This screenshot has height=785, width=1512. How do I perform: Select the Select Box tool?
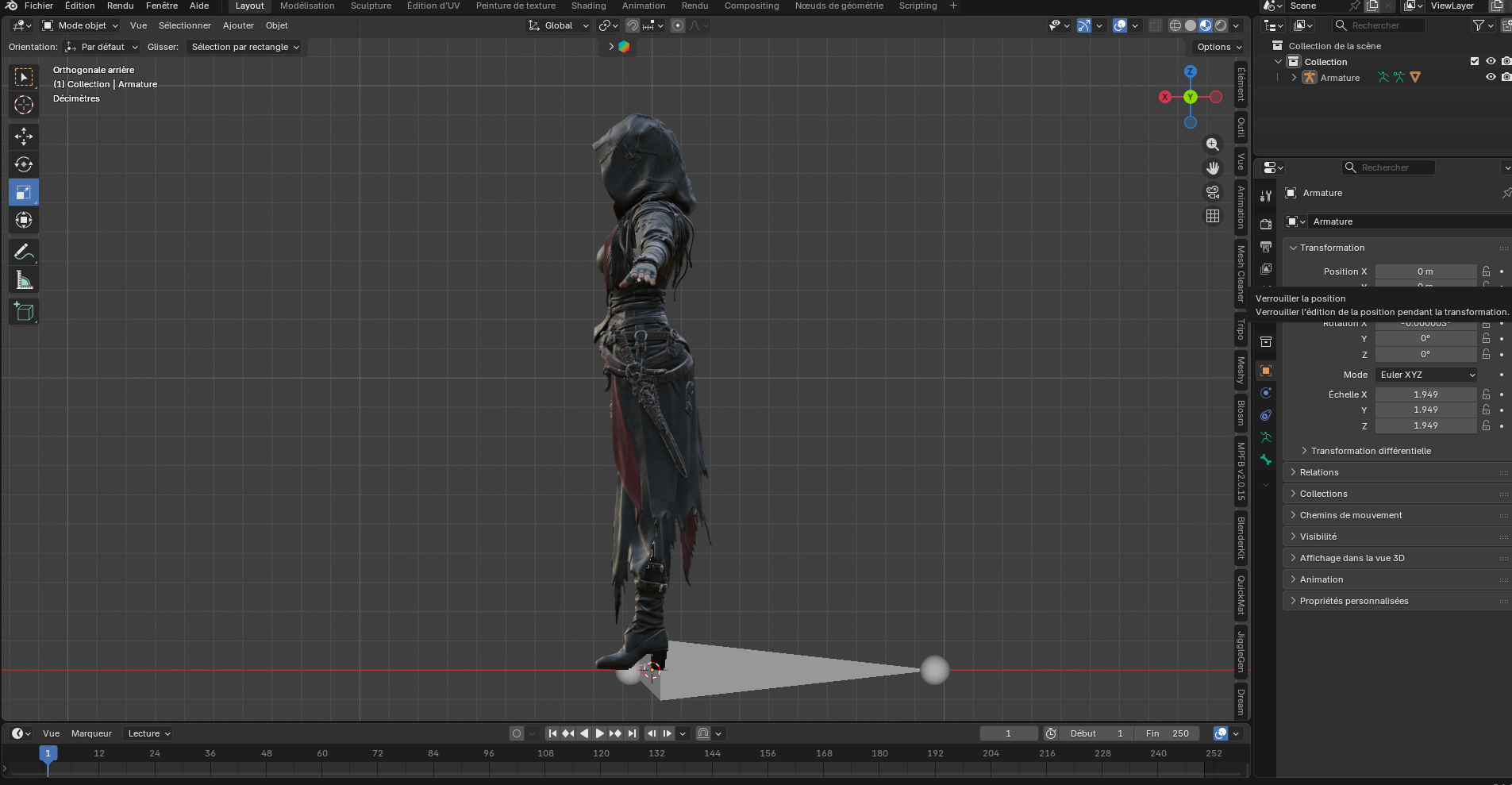[24, 77]
